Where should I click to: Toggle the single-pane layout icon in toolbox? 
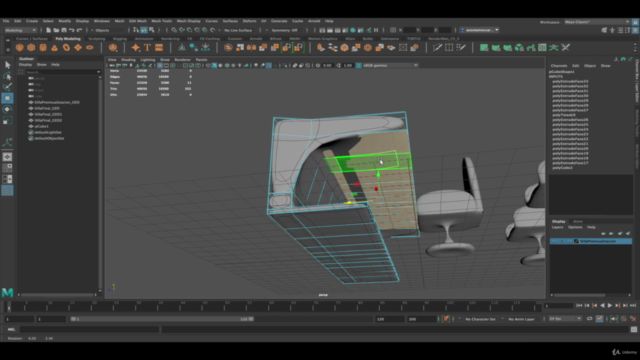pyautogui.click(x=7, y=157)
